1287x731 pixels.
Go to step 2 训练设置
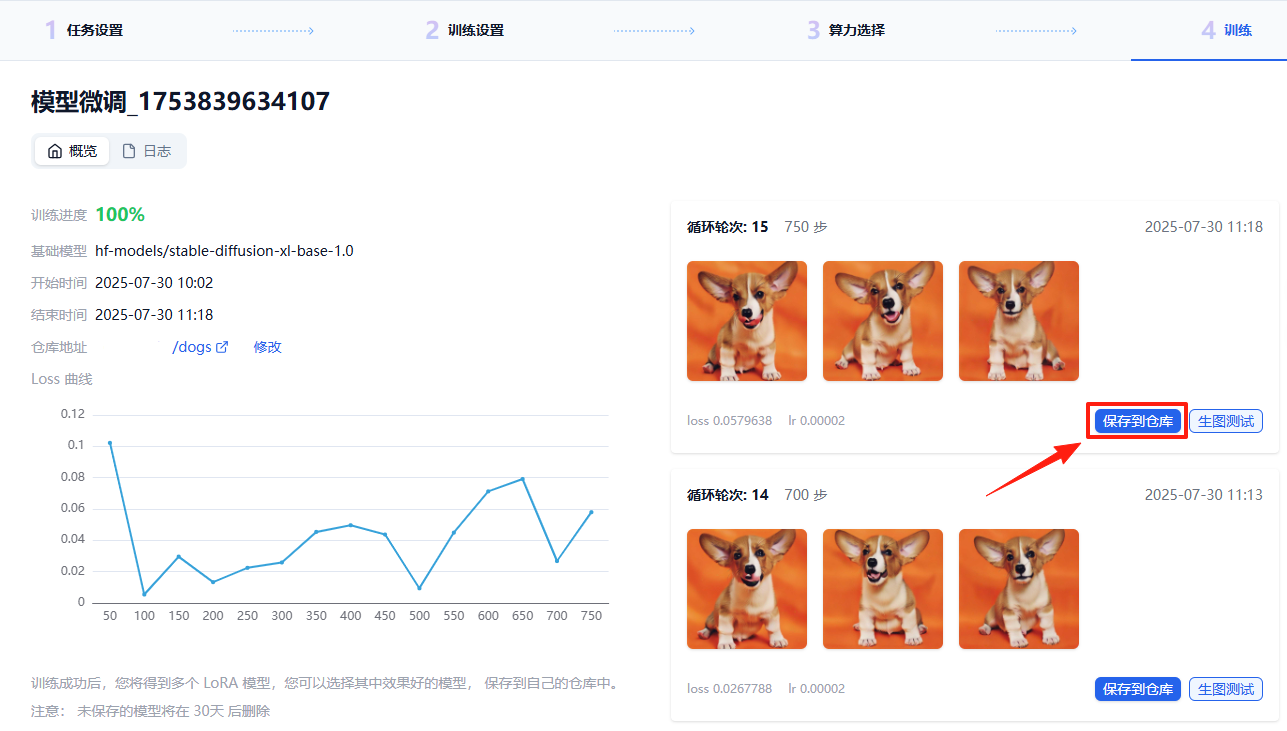[x=465, y=30]
